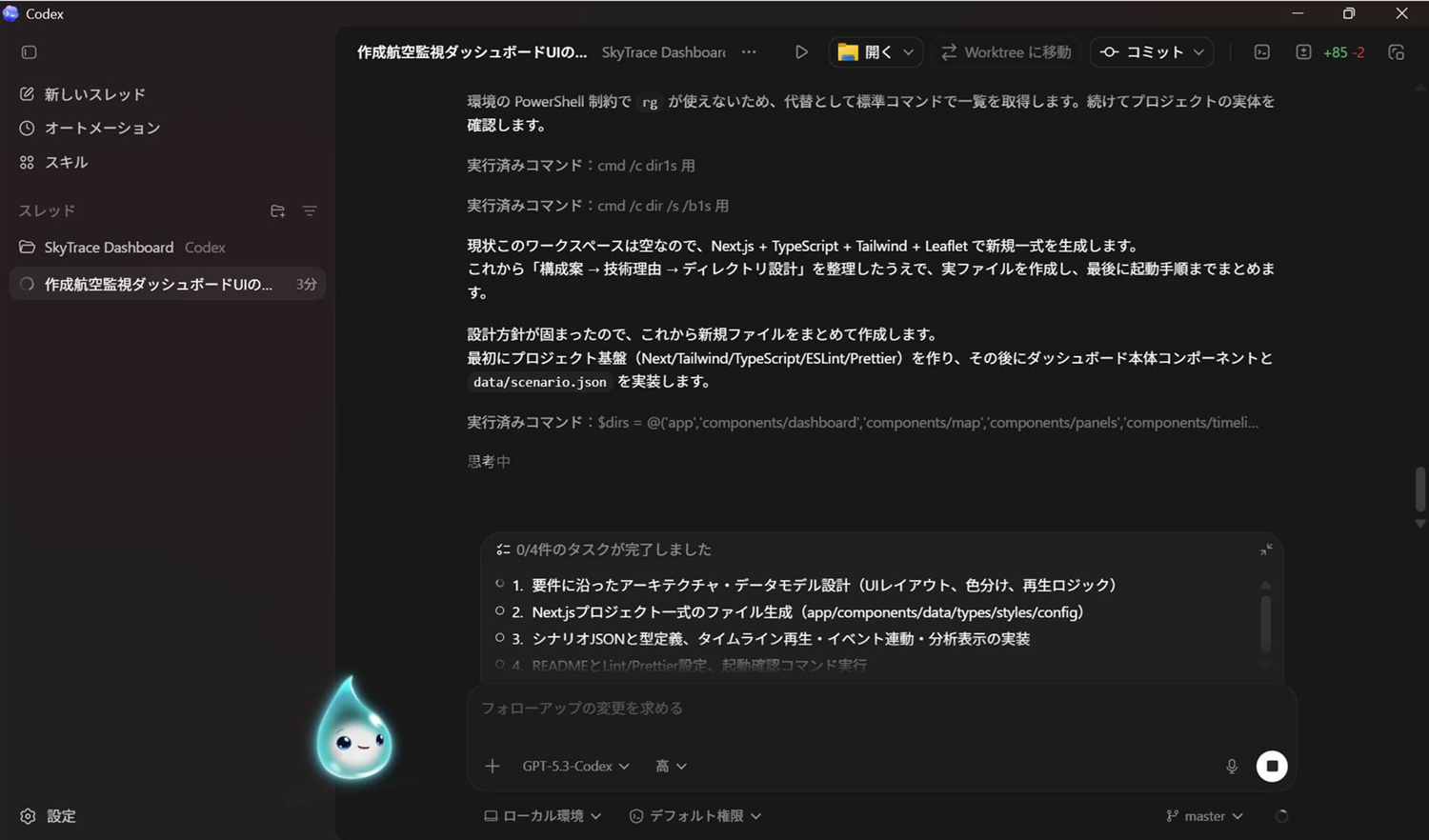Open the integrated terminal panel icon
The width and height of the screenshot is (1429, 840).
pos(1261,52)
